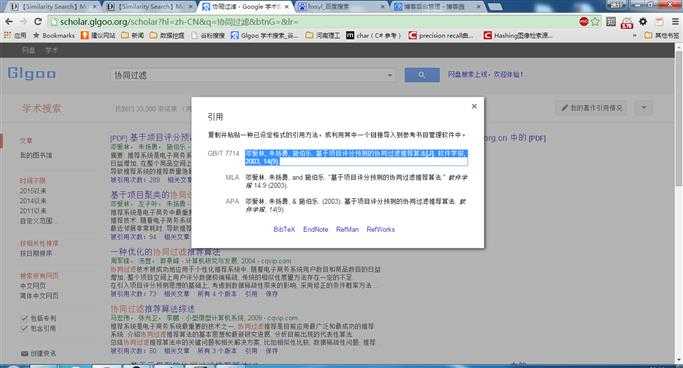The width and height of the screenshot is (683, 368).
Task: Open the 基于项目聚类的 result title
Action: 151,195
